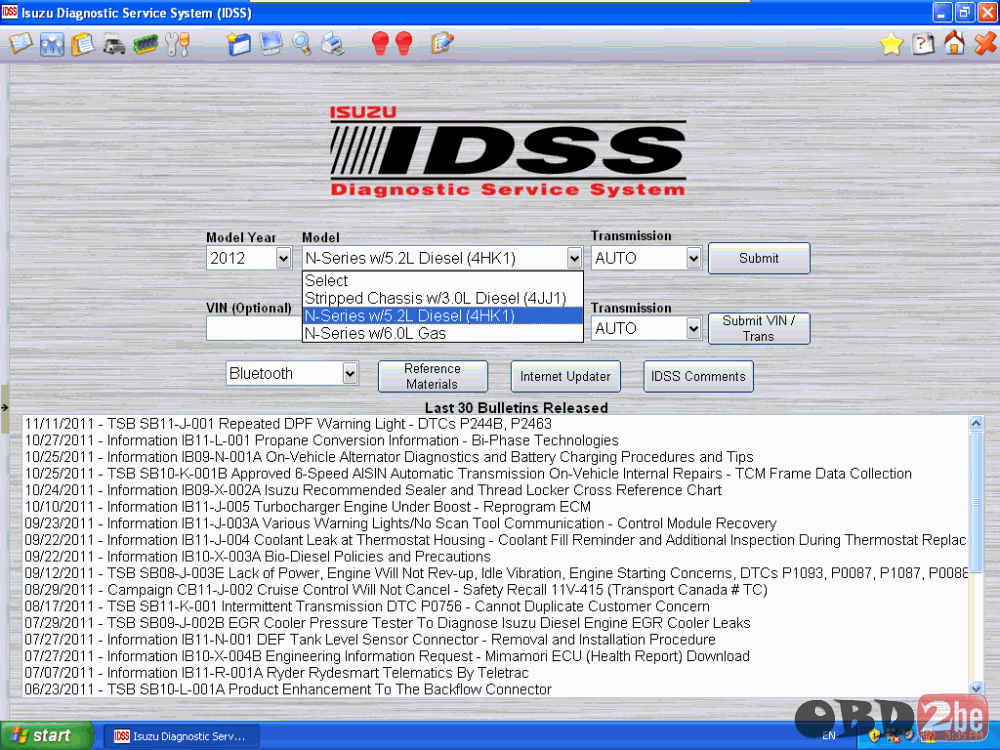Open bulletin IB11-J-003A Various Warning Lights
The image size is (1000, 750).
coord(401,524)
